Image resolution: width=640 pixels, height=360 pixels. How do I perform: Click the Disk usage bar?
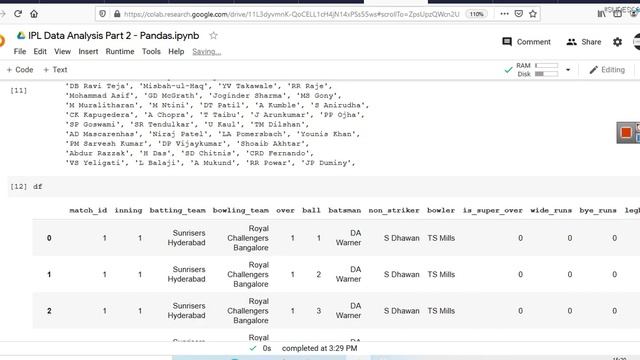coord(547,74)
